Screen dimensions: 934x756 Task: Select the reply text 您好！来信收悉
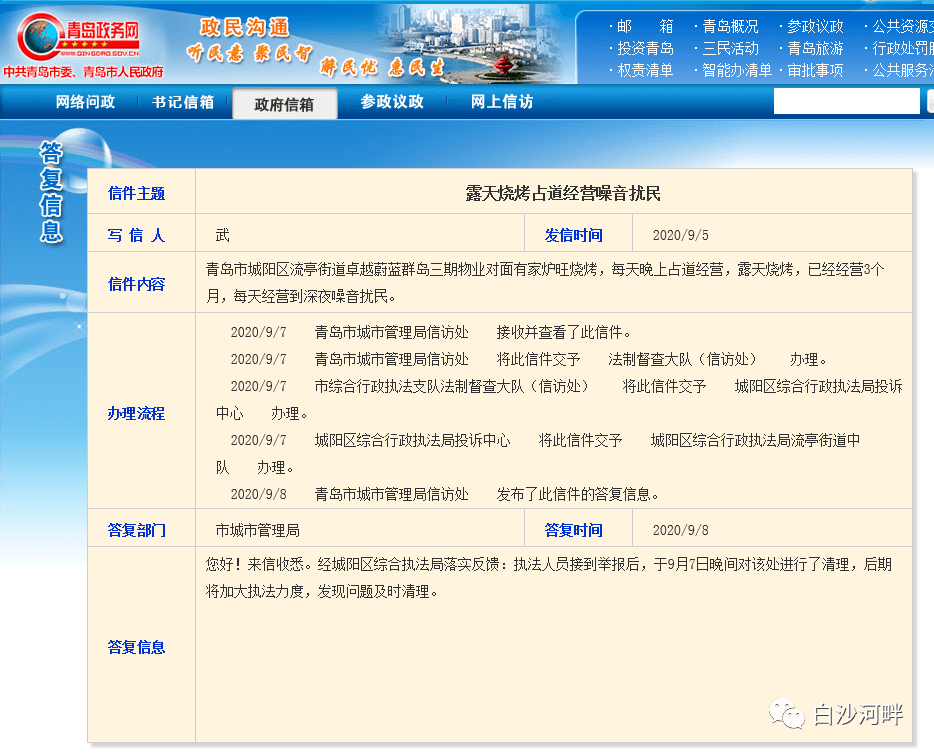(x=258, y=564)
